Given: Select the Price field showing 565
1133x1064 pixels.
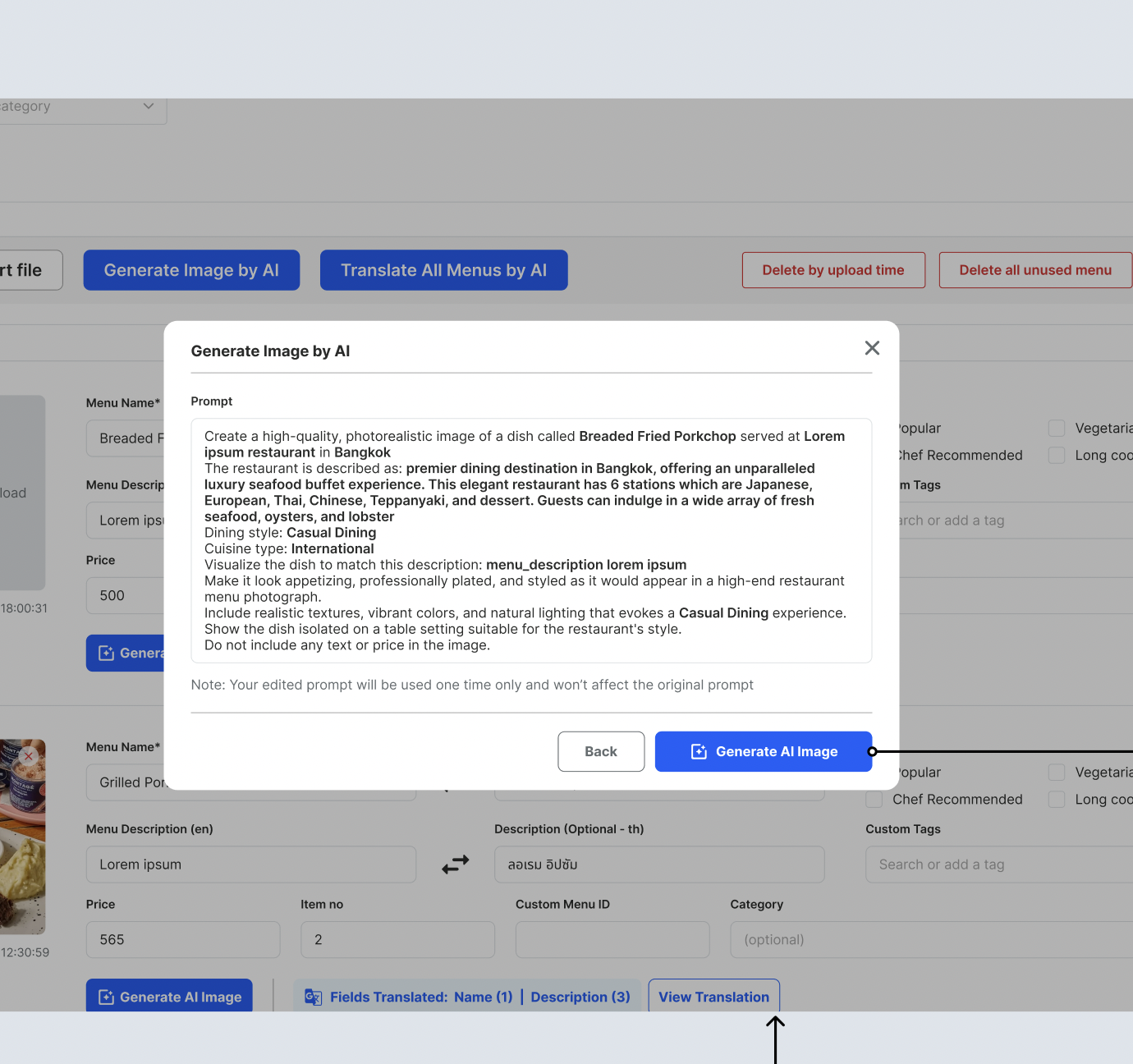Looking at the screenshot, I should click(183, 939).
